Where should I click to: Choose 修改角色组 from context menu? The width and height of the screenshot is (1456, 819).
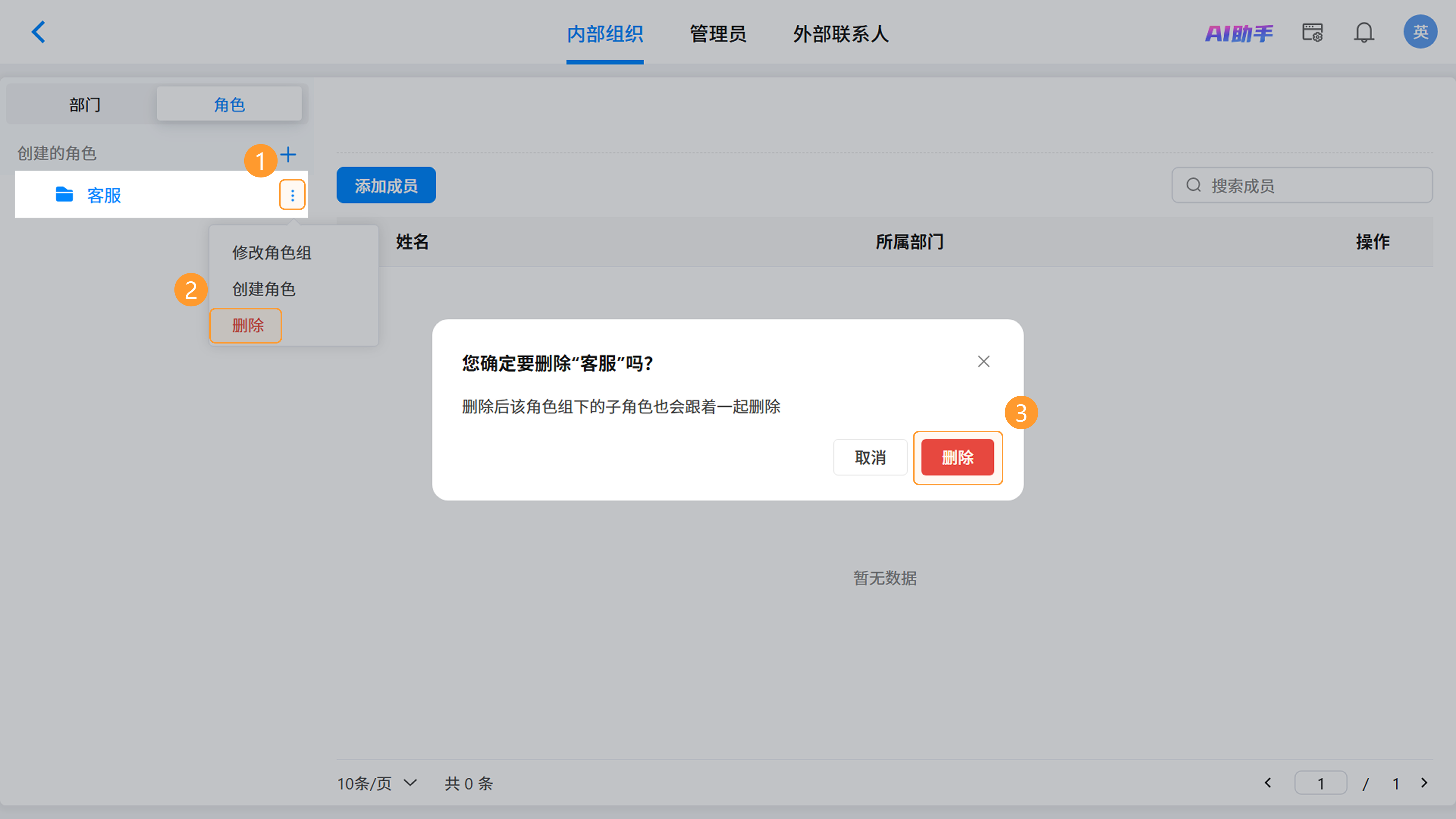(x=272, y=253)
